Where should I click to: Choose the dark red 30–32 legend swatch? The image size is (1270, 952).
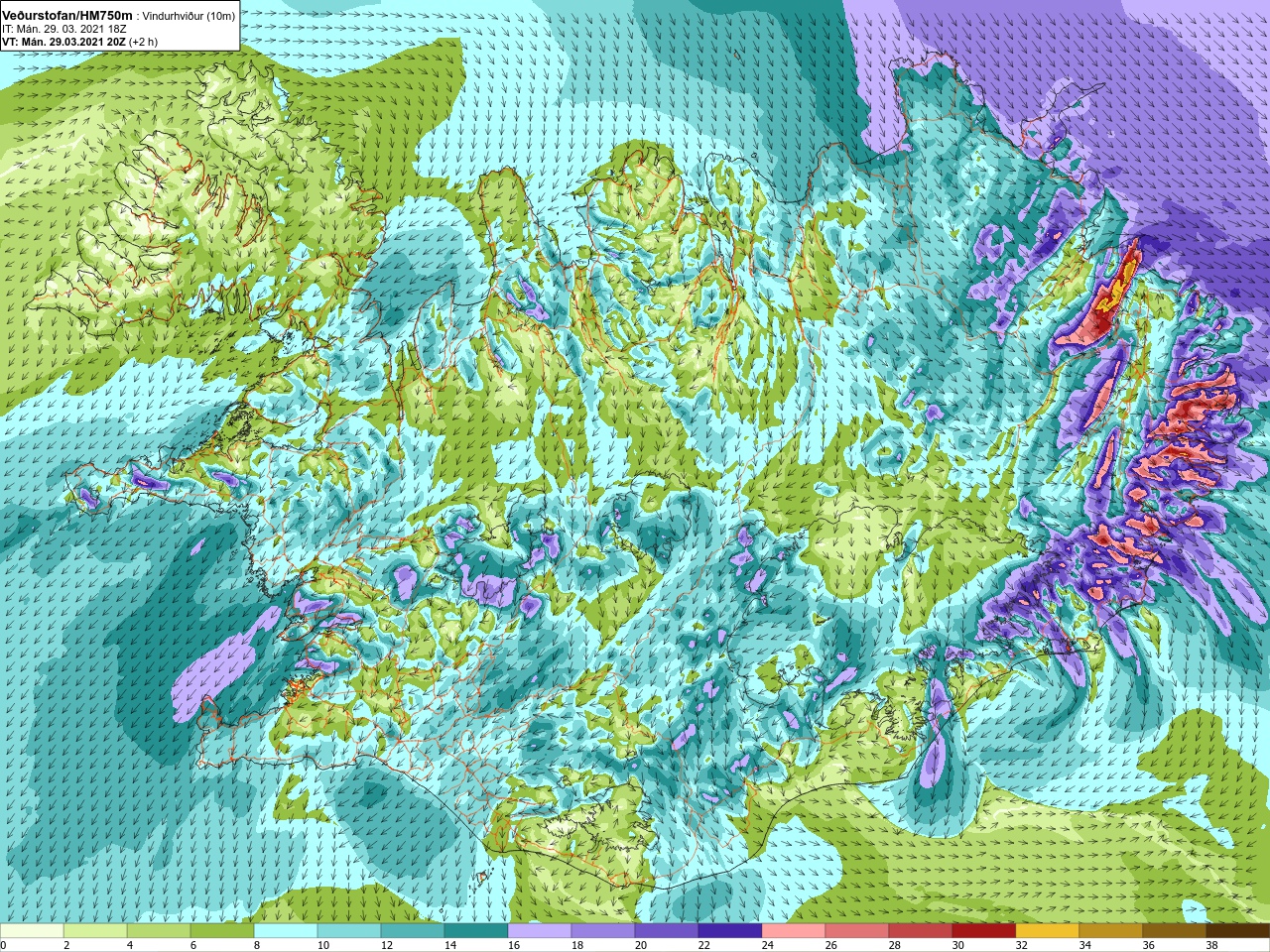tap(984, 932)
